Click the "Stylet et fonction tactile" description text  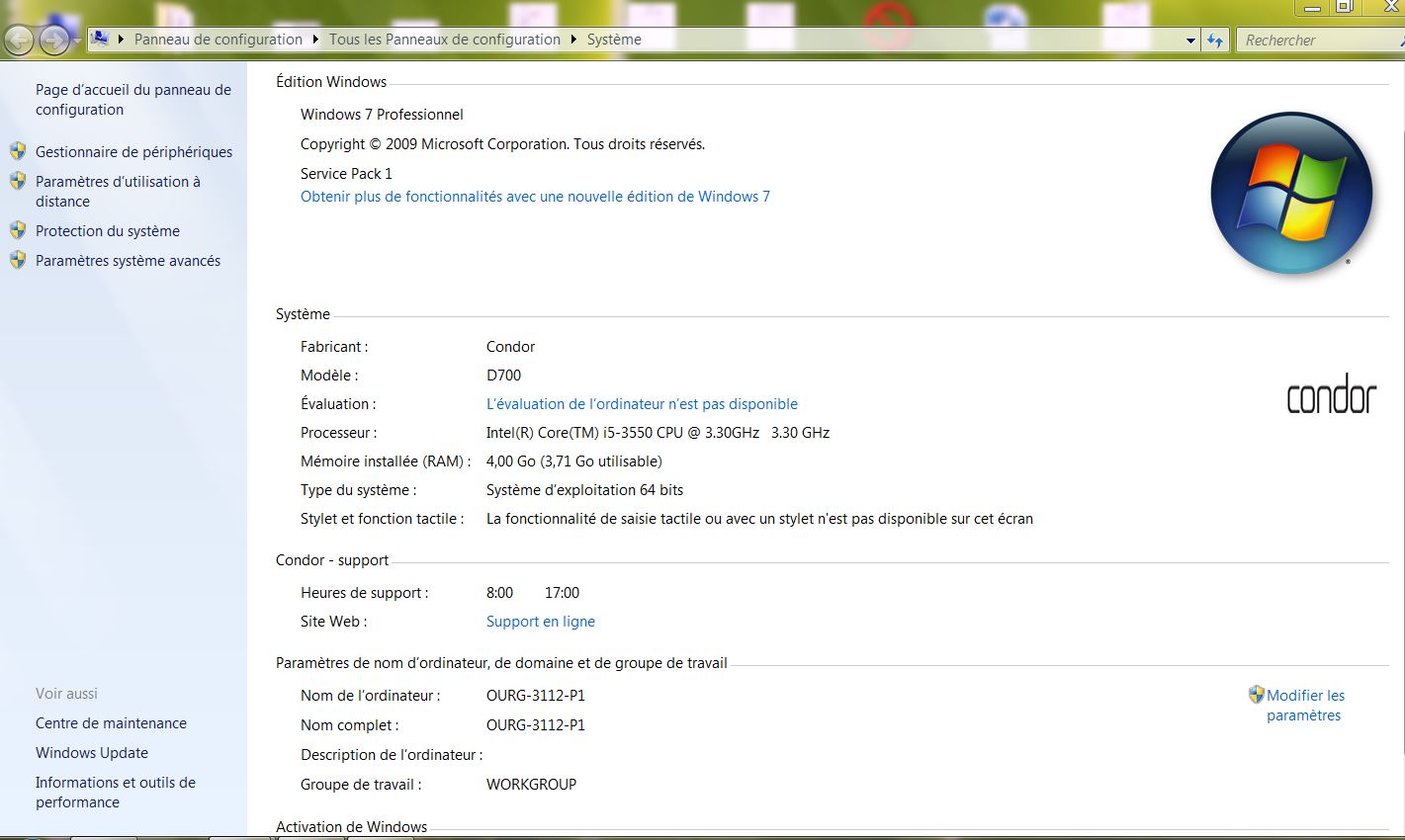point(759,519)
